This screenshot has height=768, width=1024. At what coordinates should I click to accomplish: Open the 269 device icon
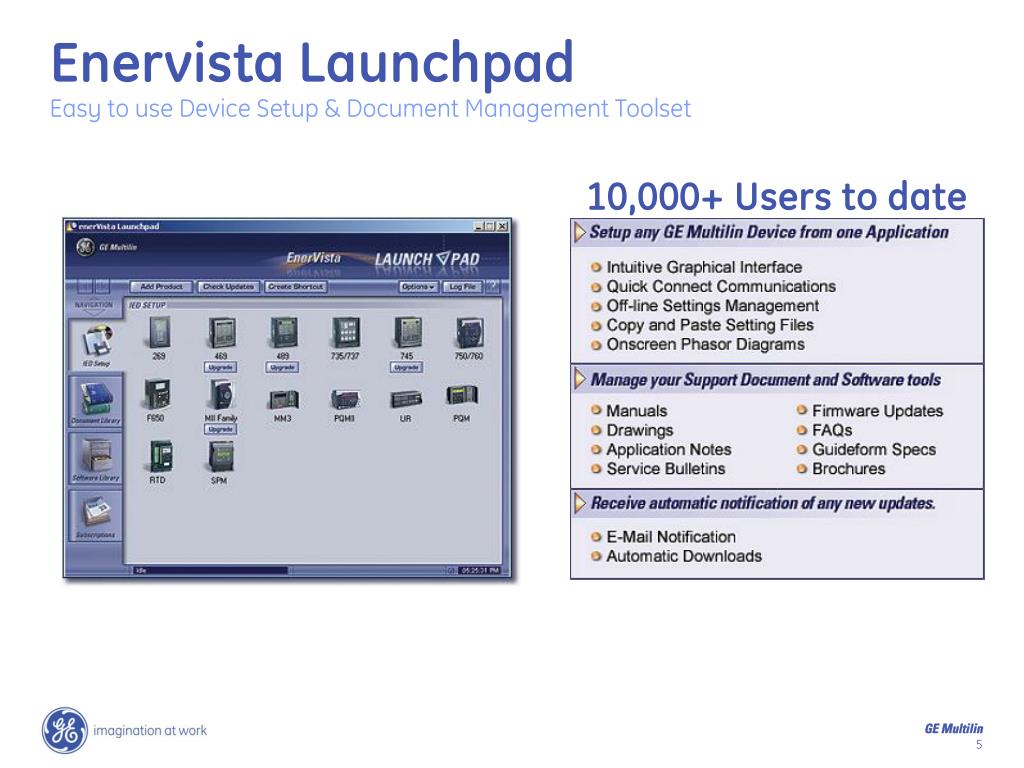tap(160, 332)
